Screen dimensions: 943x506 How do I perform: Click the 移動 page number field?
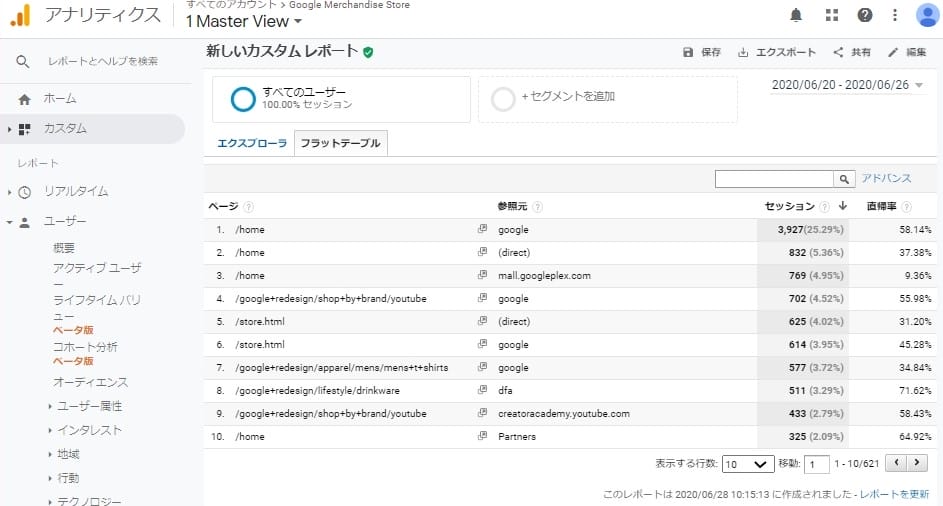(x=816, y=464)
